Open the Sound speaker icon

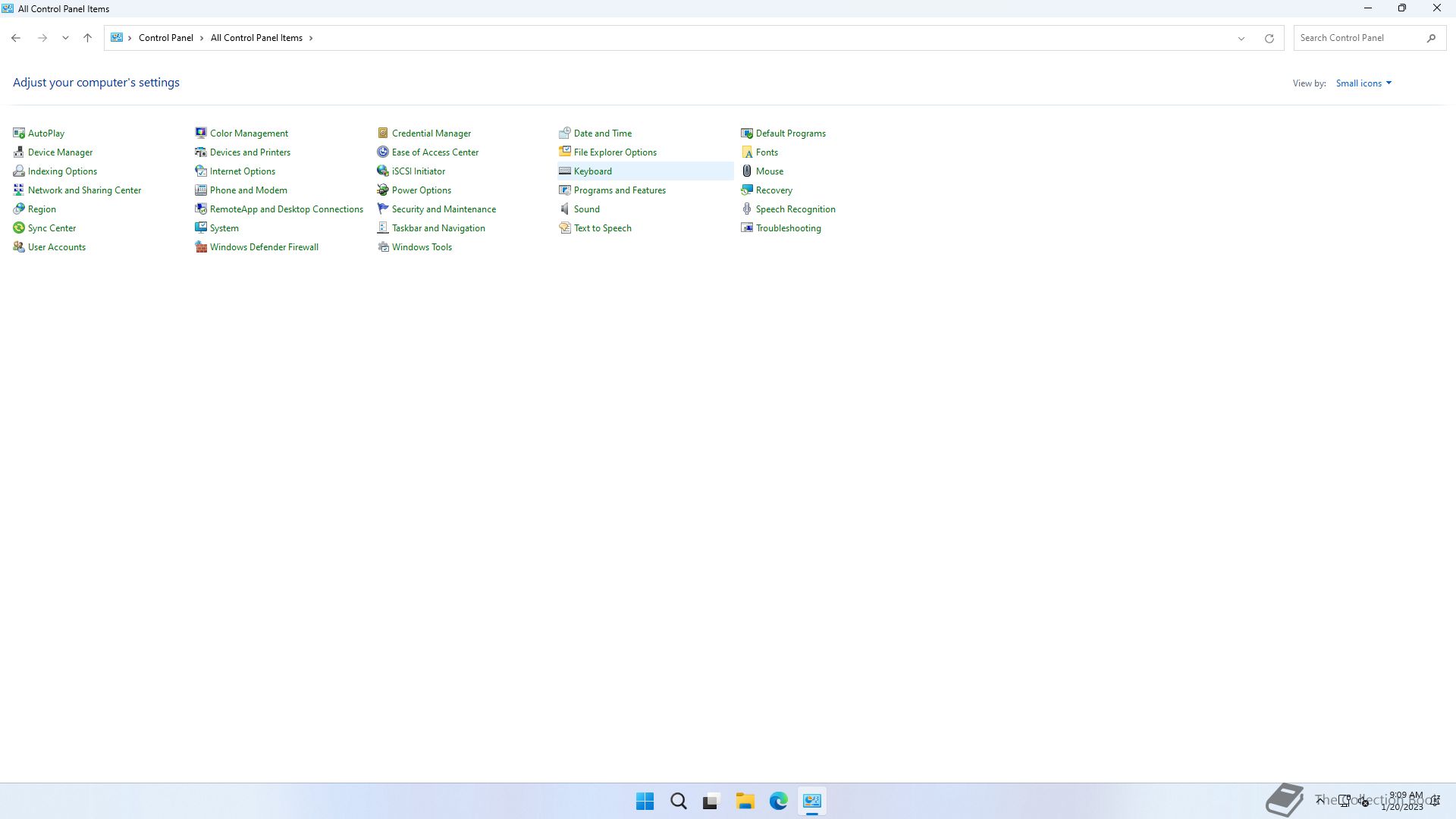[x=565, y=209]
